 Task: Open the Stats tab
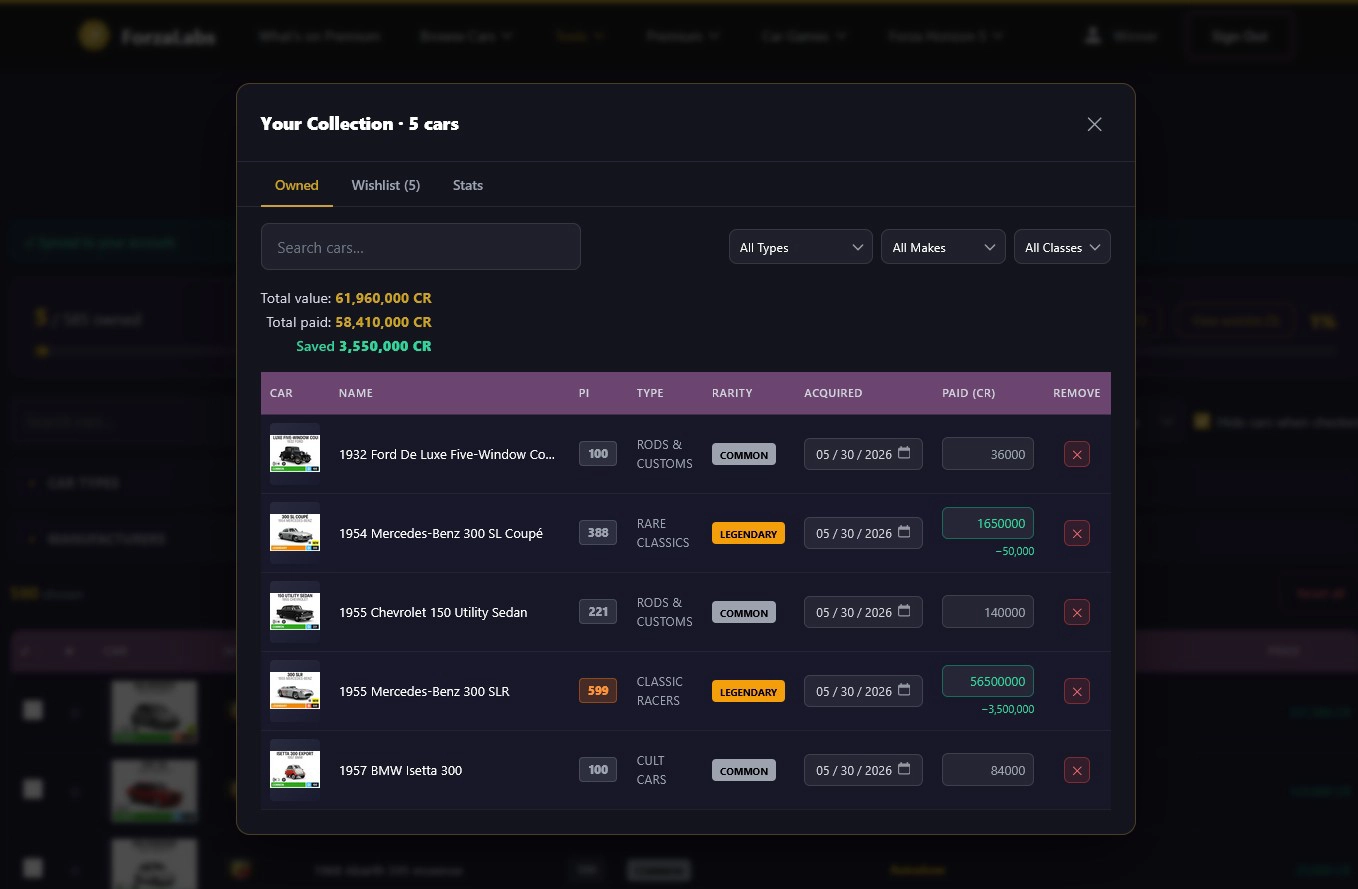(468, 185)
